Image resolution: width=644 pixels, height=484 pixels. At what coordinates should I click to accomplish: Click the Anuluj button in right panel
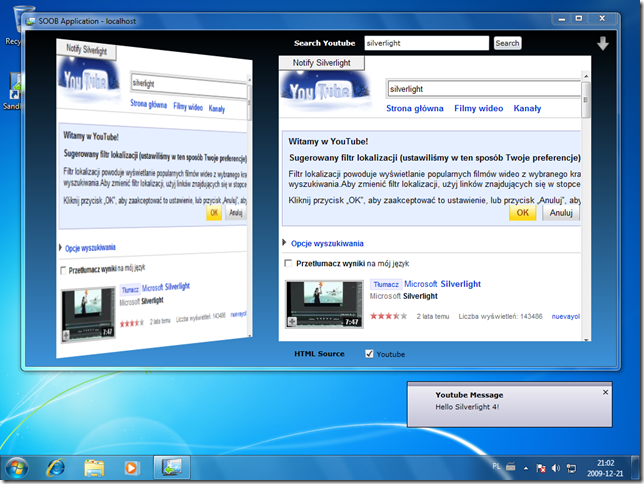pyautogui.click(x=561, y=213)
